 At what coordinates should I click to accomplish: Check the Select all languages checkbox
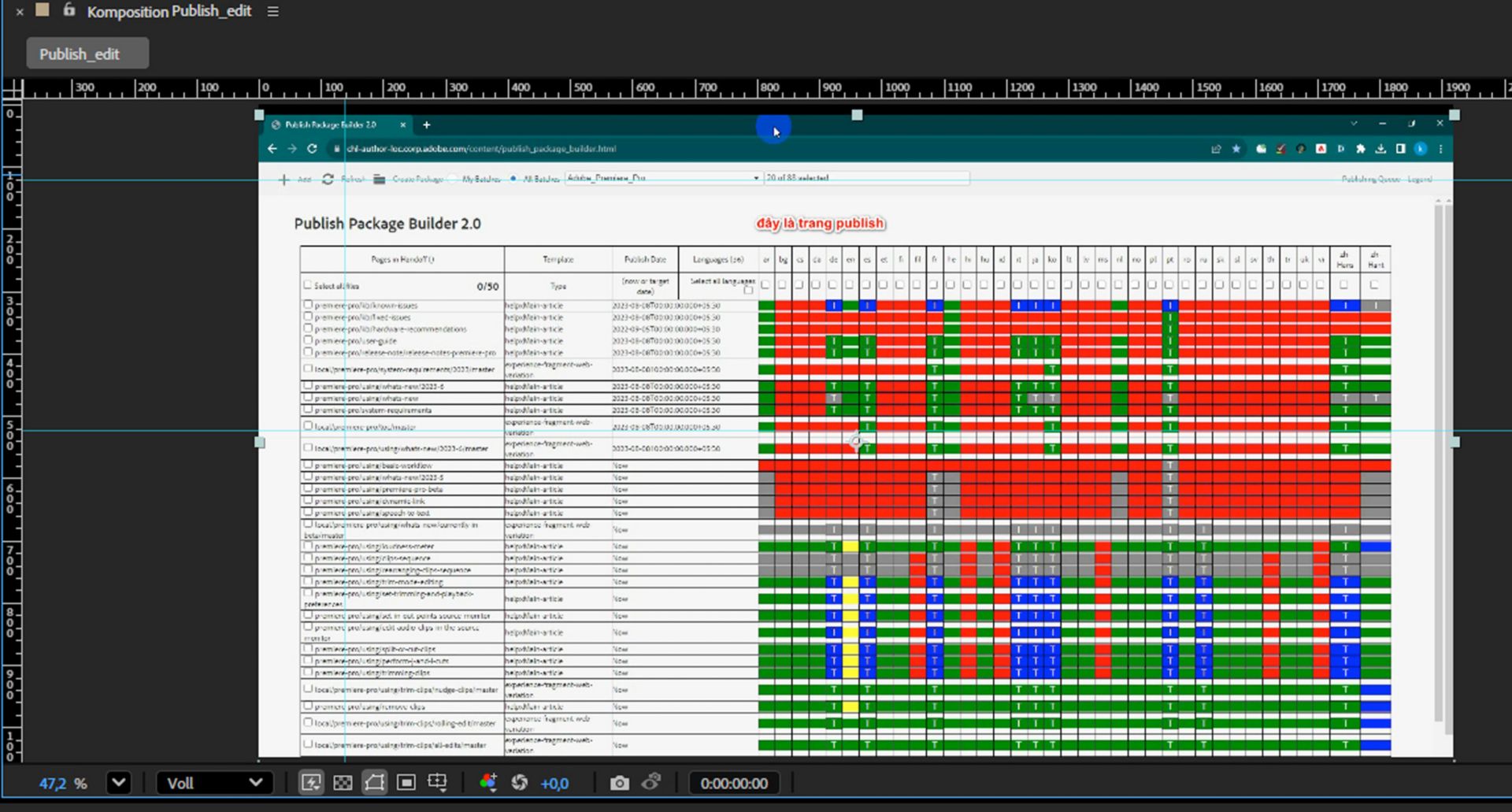748,289
